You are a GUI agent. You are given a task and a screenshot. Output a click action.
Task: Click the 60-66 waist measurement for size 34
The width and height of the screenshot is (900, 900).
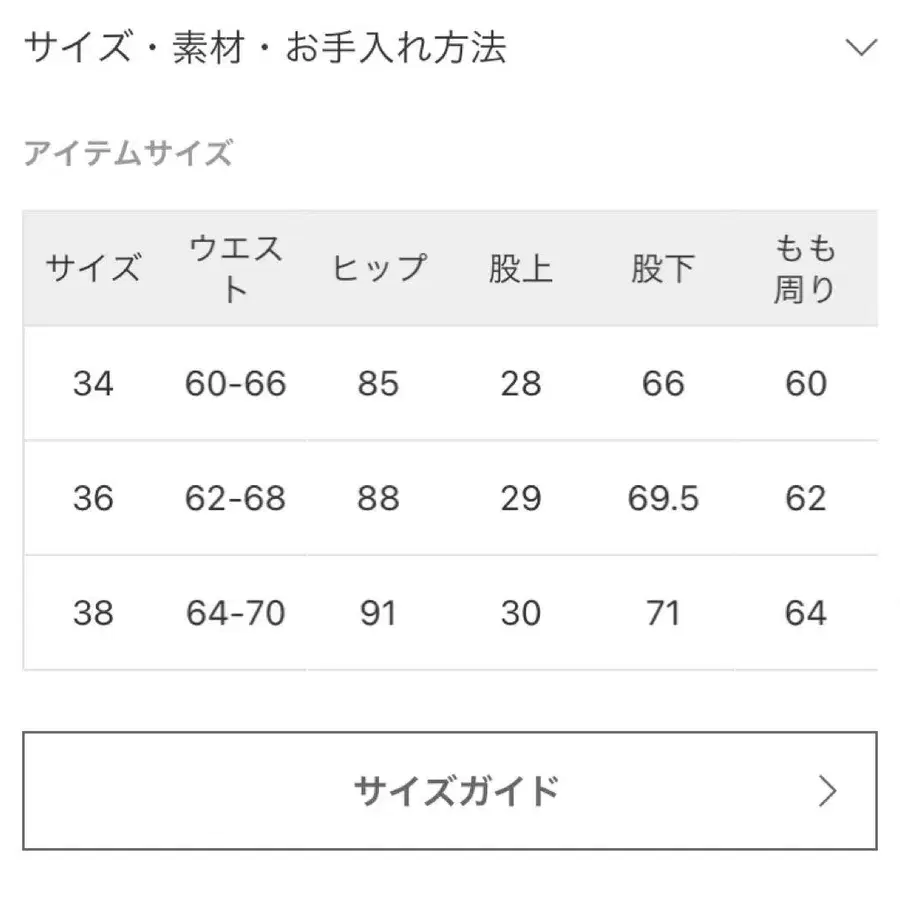(237, 383)
